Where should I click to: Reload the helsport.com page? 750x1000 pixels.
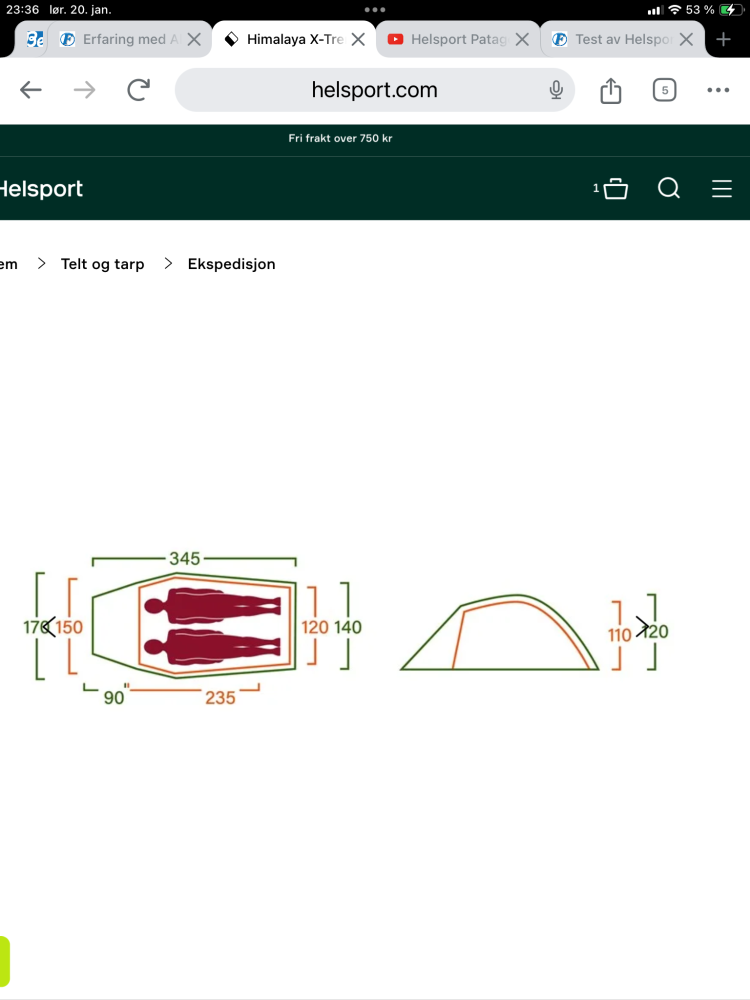138,90
